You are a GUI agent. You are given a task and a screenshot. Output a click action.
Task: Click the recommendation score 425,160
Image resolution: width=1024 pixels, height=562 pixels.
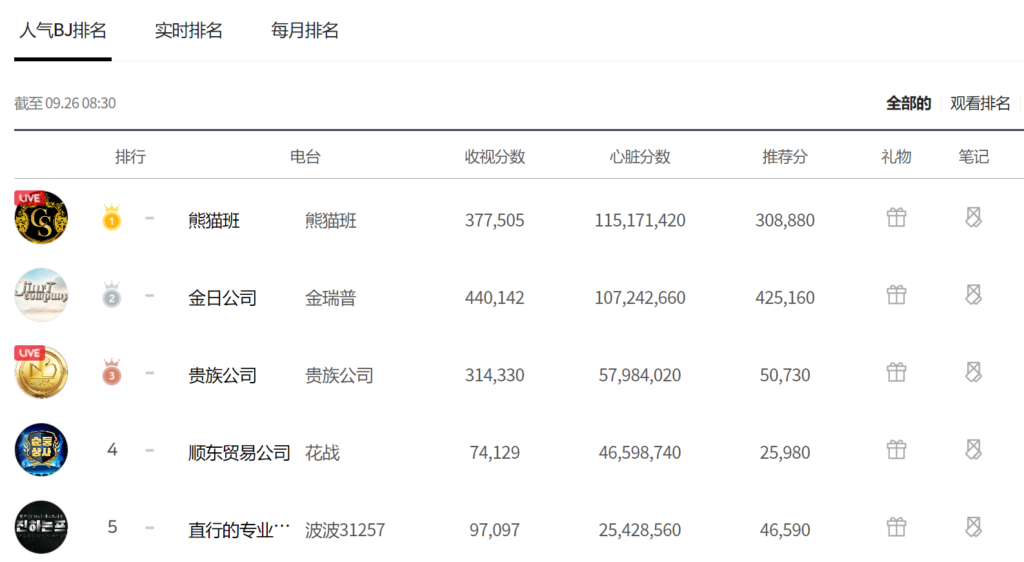[x=785, y=298]
